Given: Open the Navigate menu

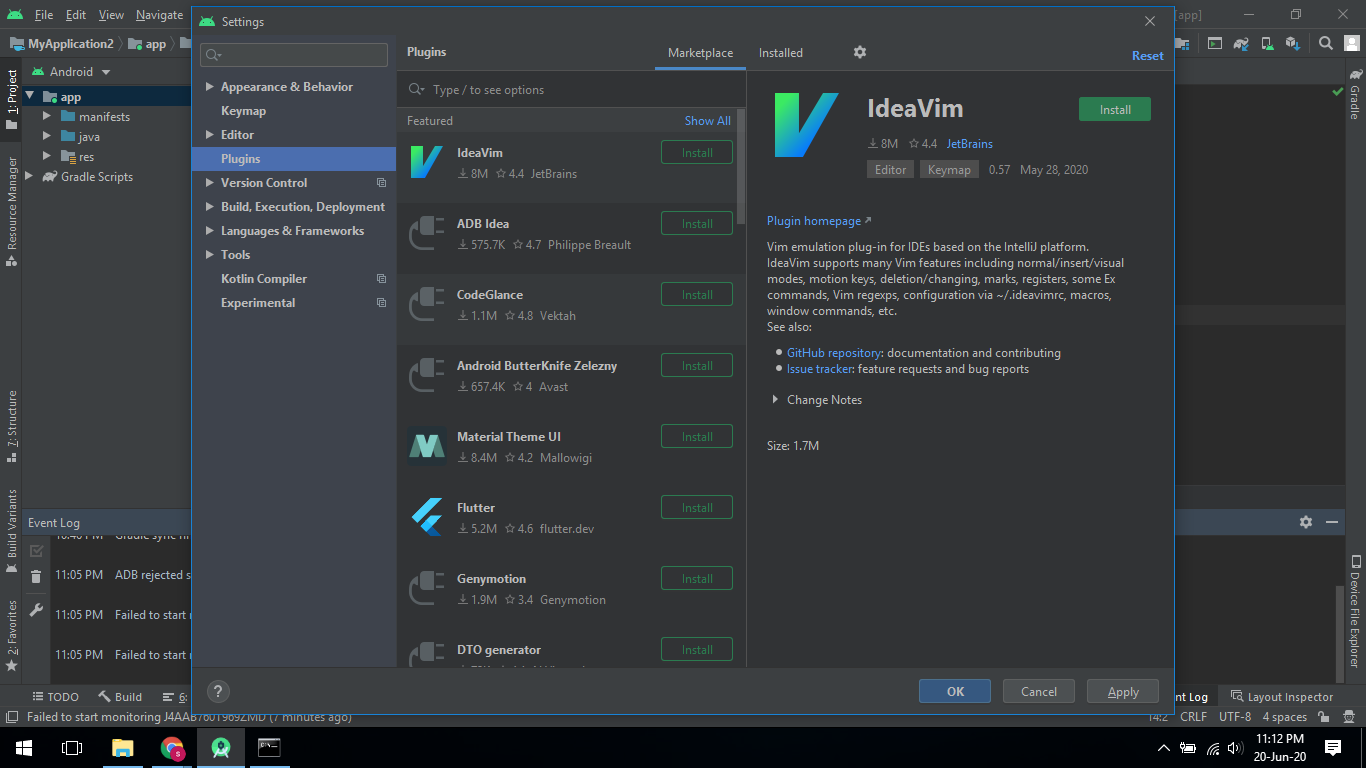Looking at the screenshot, I should coord(159,15).
